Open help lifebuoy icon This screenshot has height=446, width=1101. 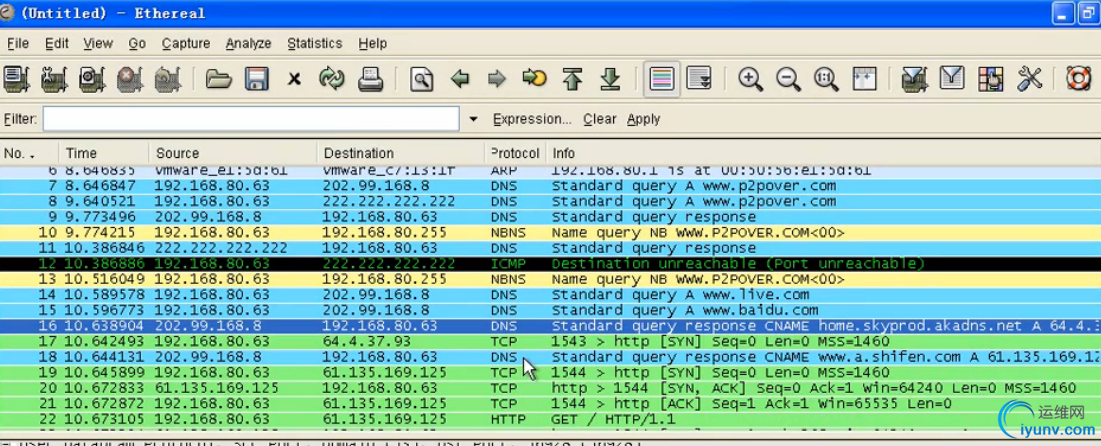[1079, 79]
